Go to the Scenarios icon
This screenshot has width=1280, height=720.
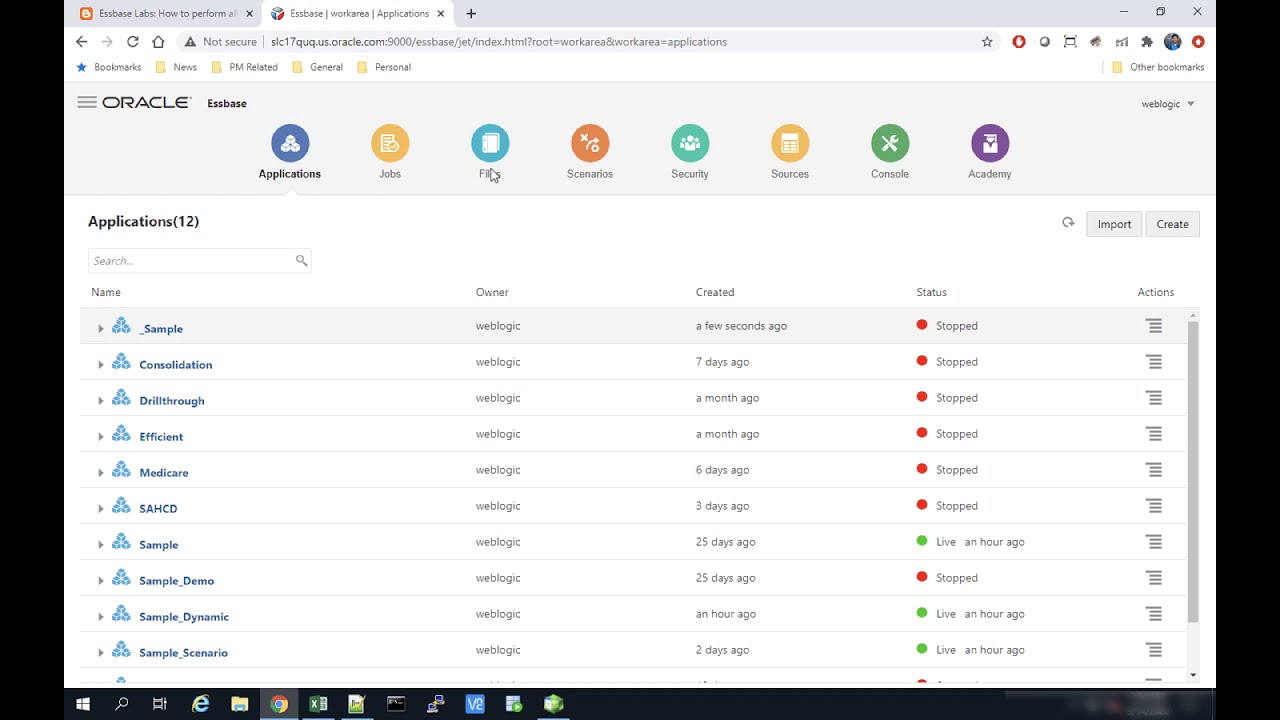590,144
